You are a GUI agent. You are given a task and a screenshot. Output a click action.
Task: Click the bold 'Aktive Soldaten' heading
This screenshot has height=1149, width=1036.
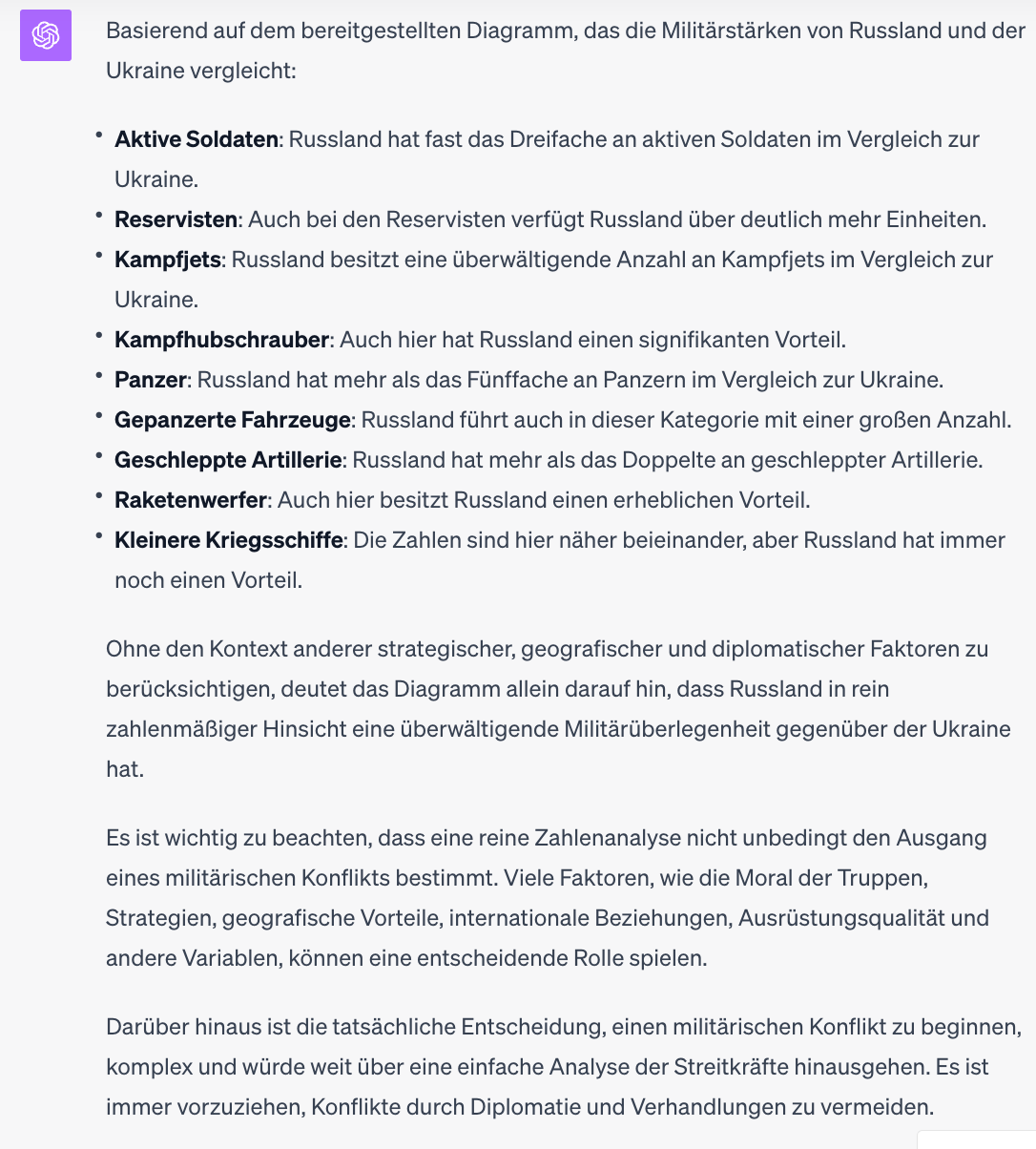tap(197, 139)
